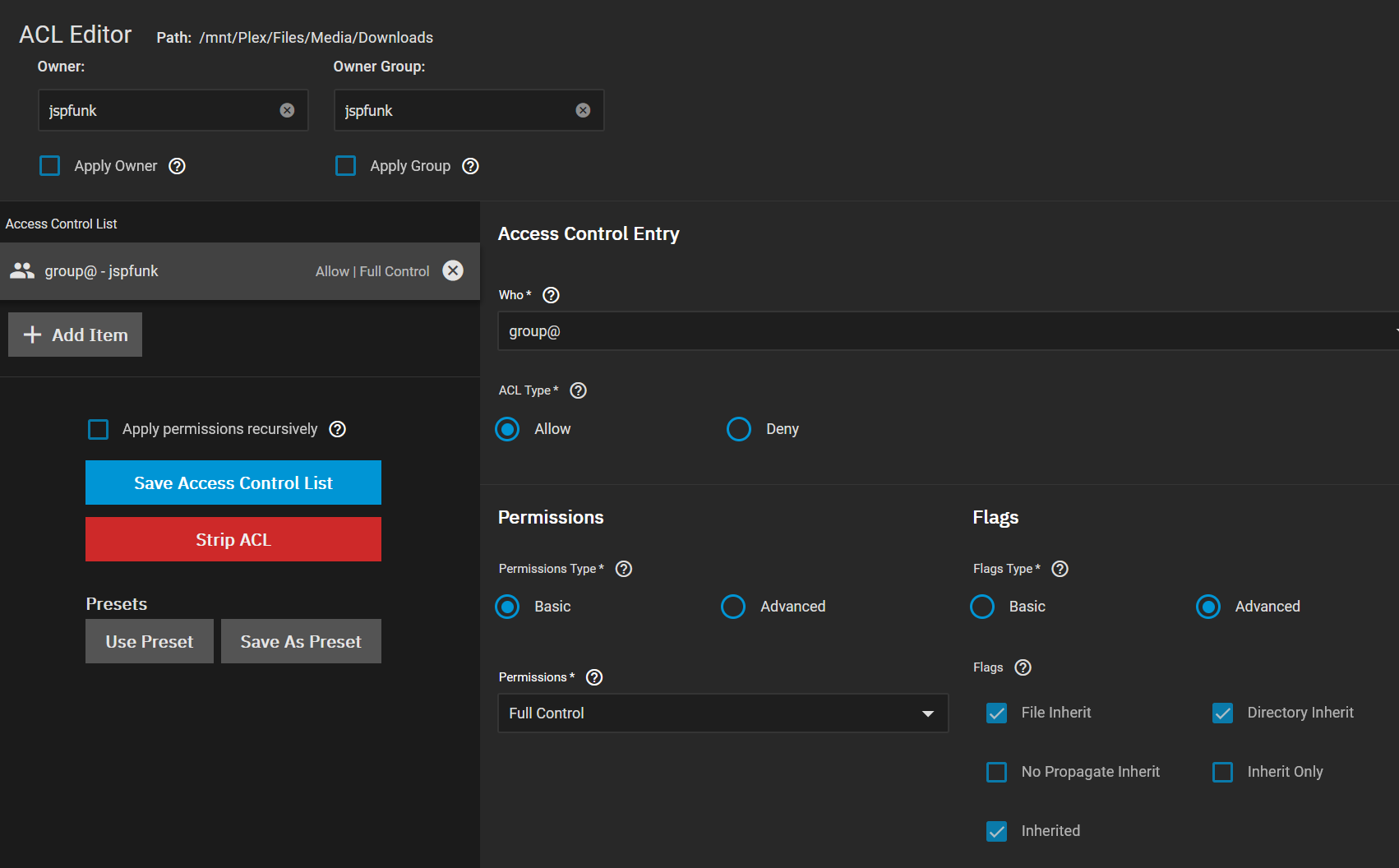Open the Full Control permissions dropdown
The image size is (1399, 868).
click(x=723, y=713)
